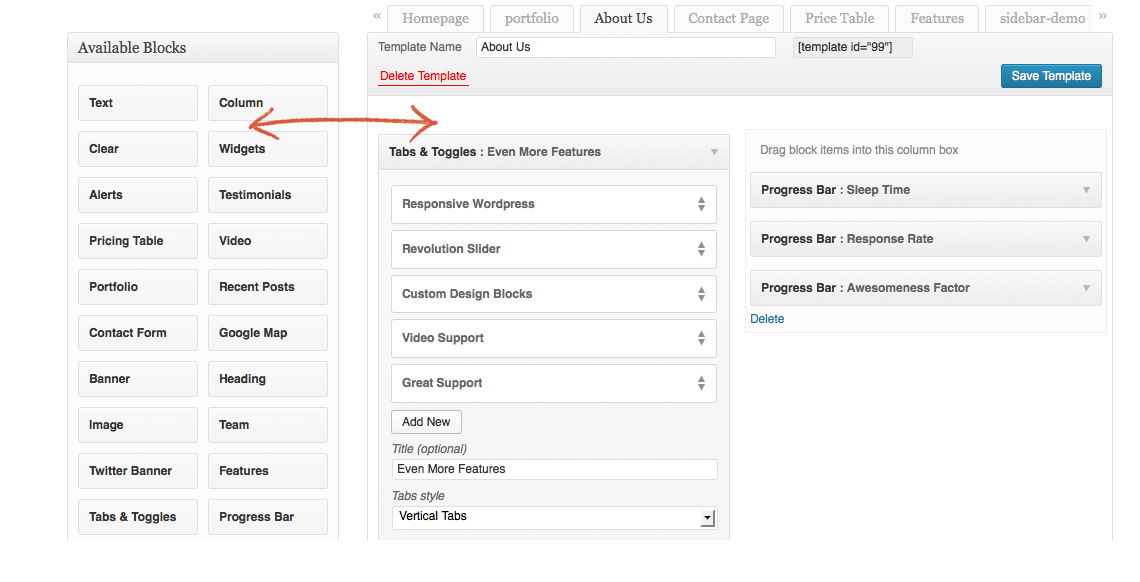Select Testimonials block
The image size is (1140, 582).
268,195
